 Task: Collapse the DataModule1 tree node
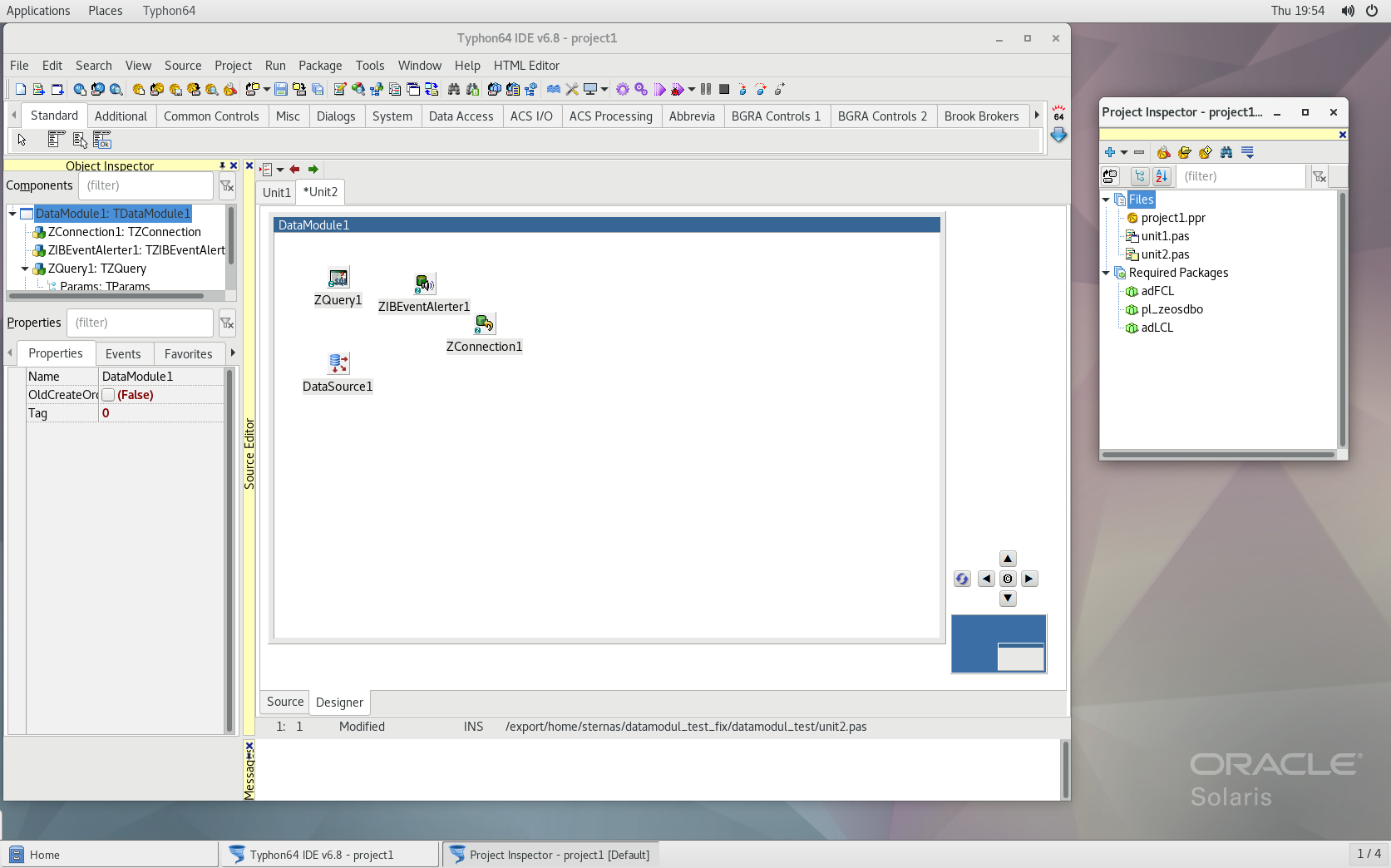pos(12,214)
